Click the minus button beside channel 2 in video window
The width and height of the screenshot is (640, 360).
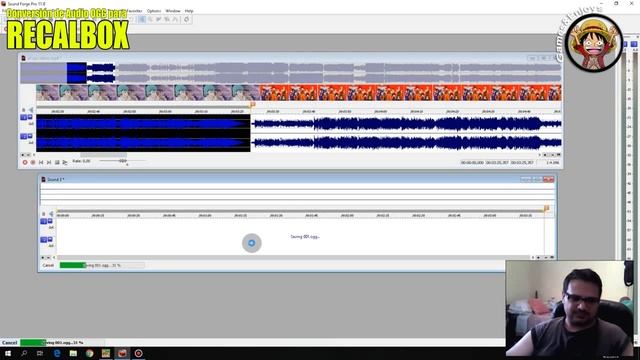click(30, 136)
